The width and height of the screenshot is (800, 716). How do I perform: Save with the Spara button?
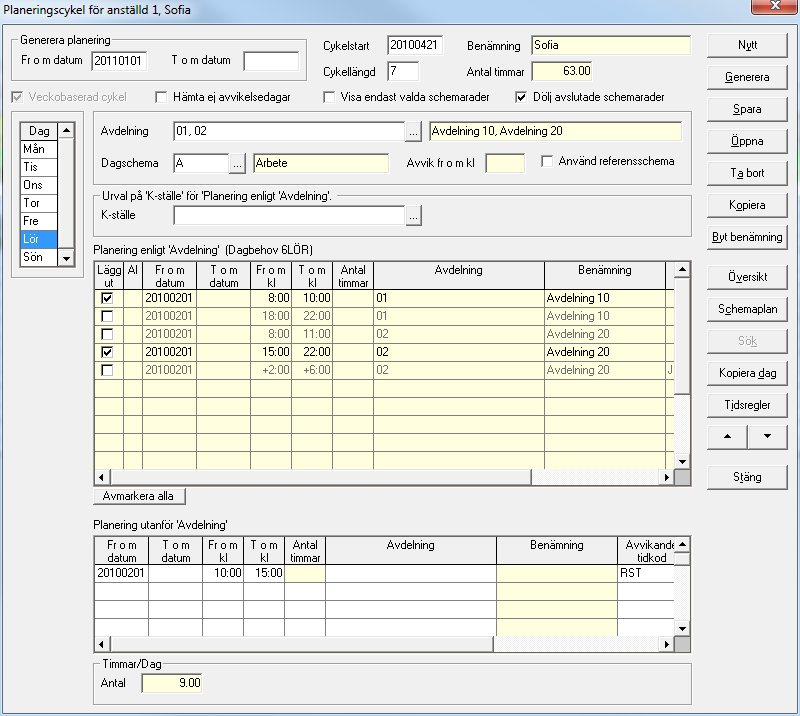pyautogui.click(x=747, y=109)
